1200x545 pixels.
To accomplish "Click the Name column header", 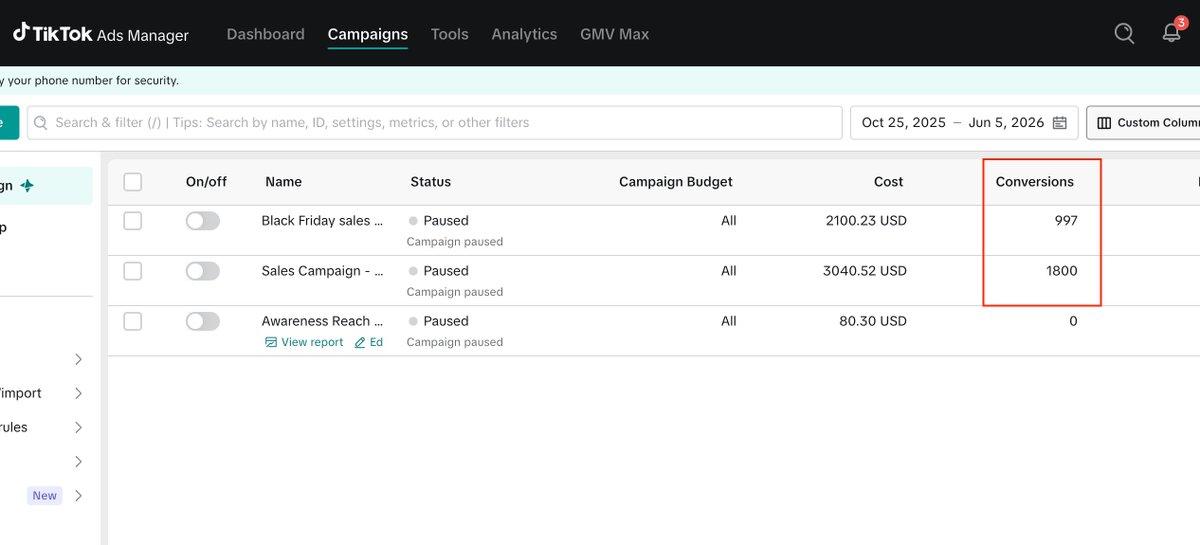I will point(284,182).
